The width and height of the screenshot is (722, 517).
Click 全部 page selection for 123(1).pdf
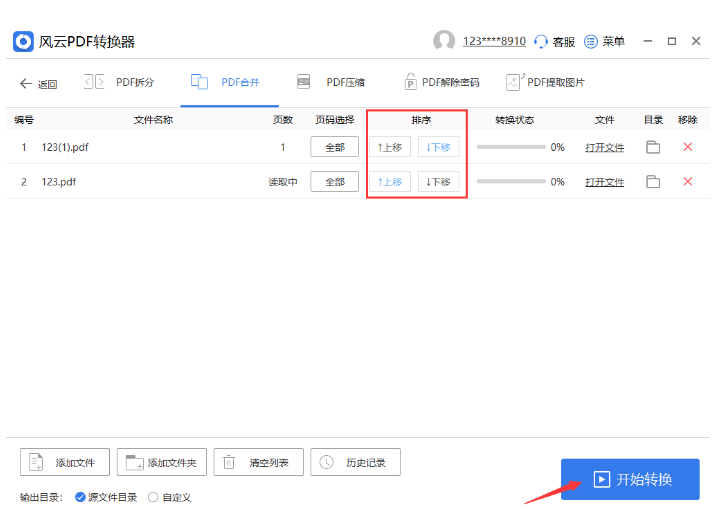tap(334, 147)
